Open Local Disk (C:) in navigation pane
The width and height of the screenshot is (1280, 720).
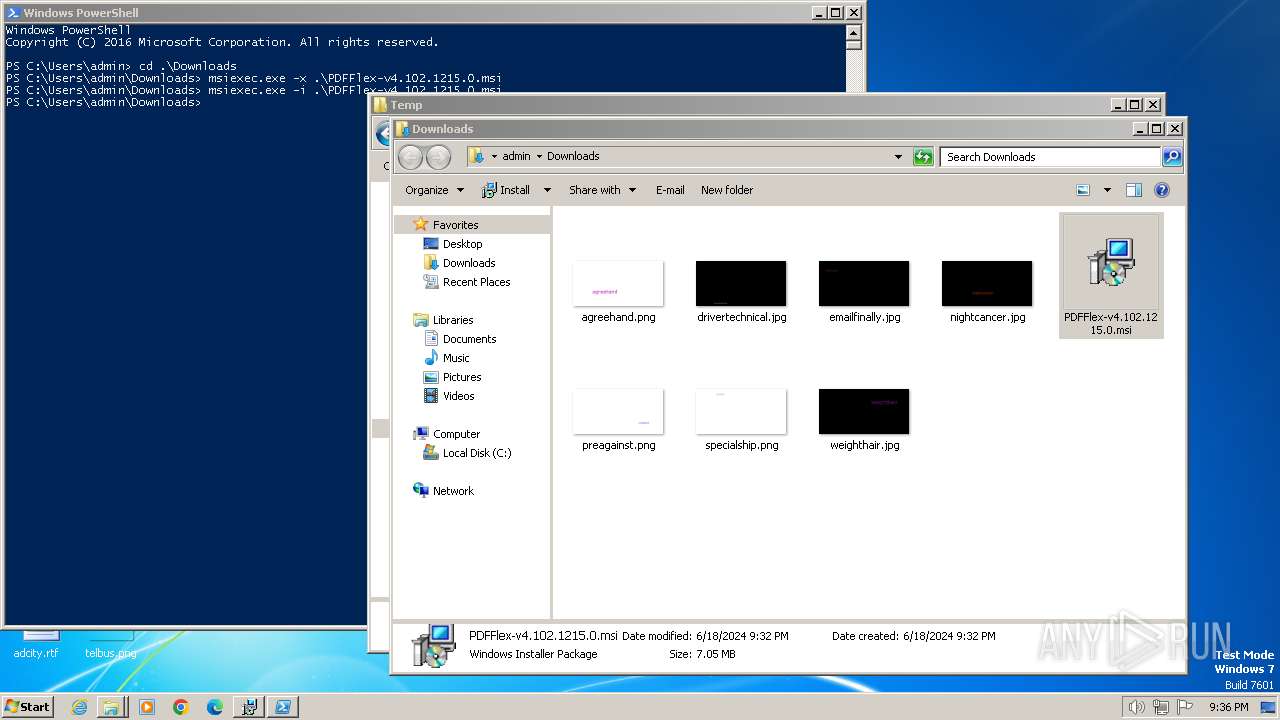click(x=476, y=453)
